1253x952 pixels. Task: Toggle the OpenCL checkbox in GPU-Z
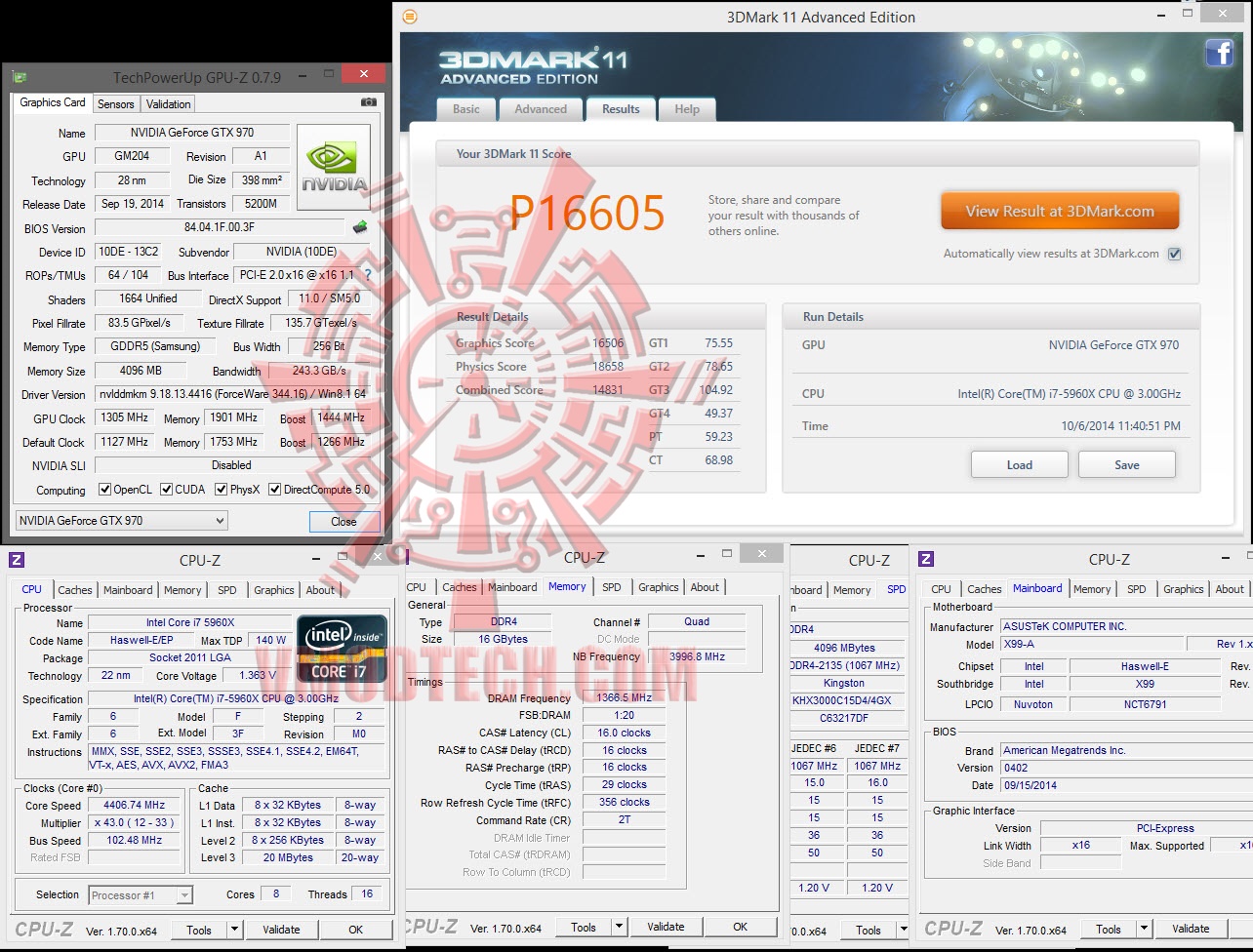[x=104, y=490]
